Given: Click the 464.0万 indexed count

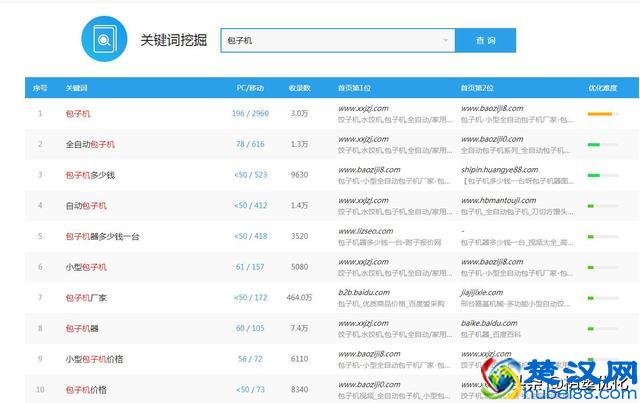Looking at the screenshot, I should point(299,297).
